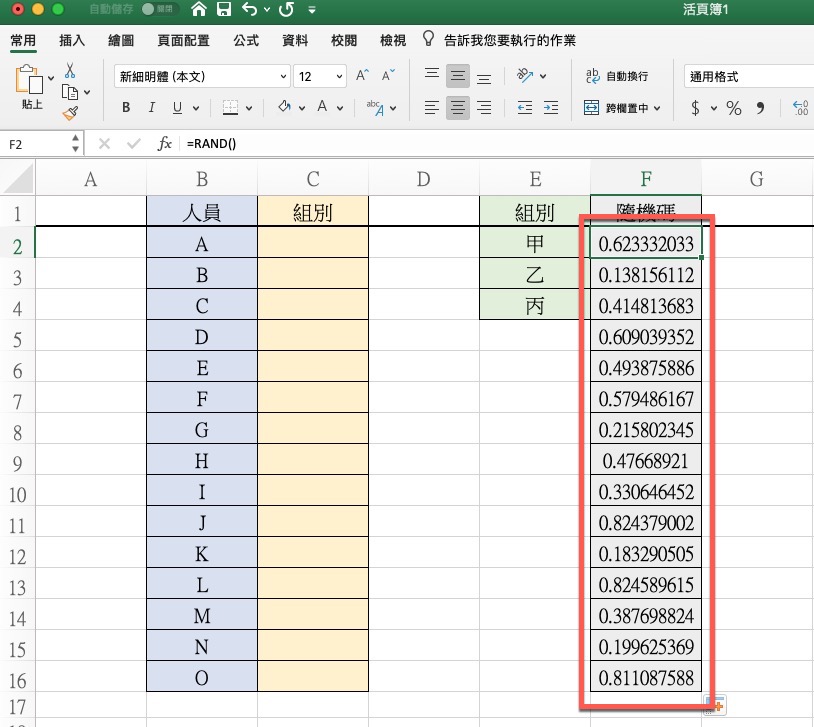Click the Insert Function fx icon
This screenshot has height=727, width=814.
pos(165,144)
